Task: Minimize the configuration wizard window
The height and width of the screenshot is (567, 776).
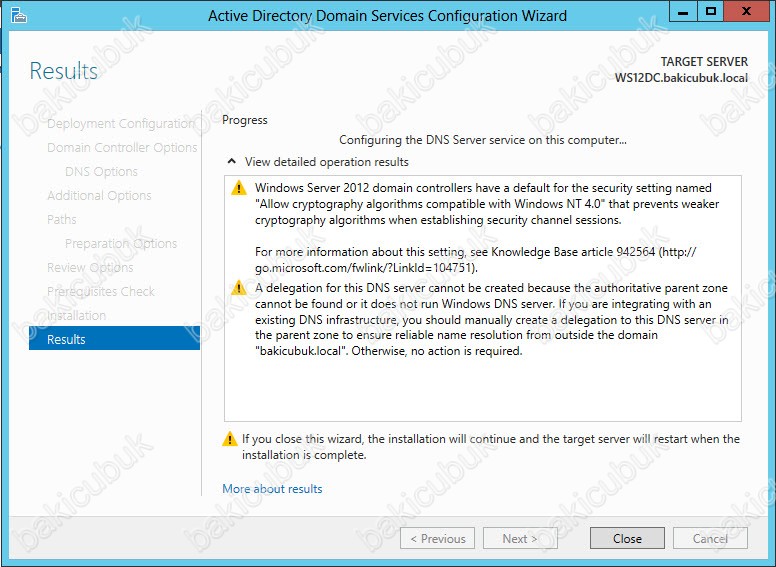Action: point(683,11)
